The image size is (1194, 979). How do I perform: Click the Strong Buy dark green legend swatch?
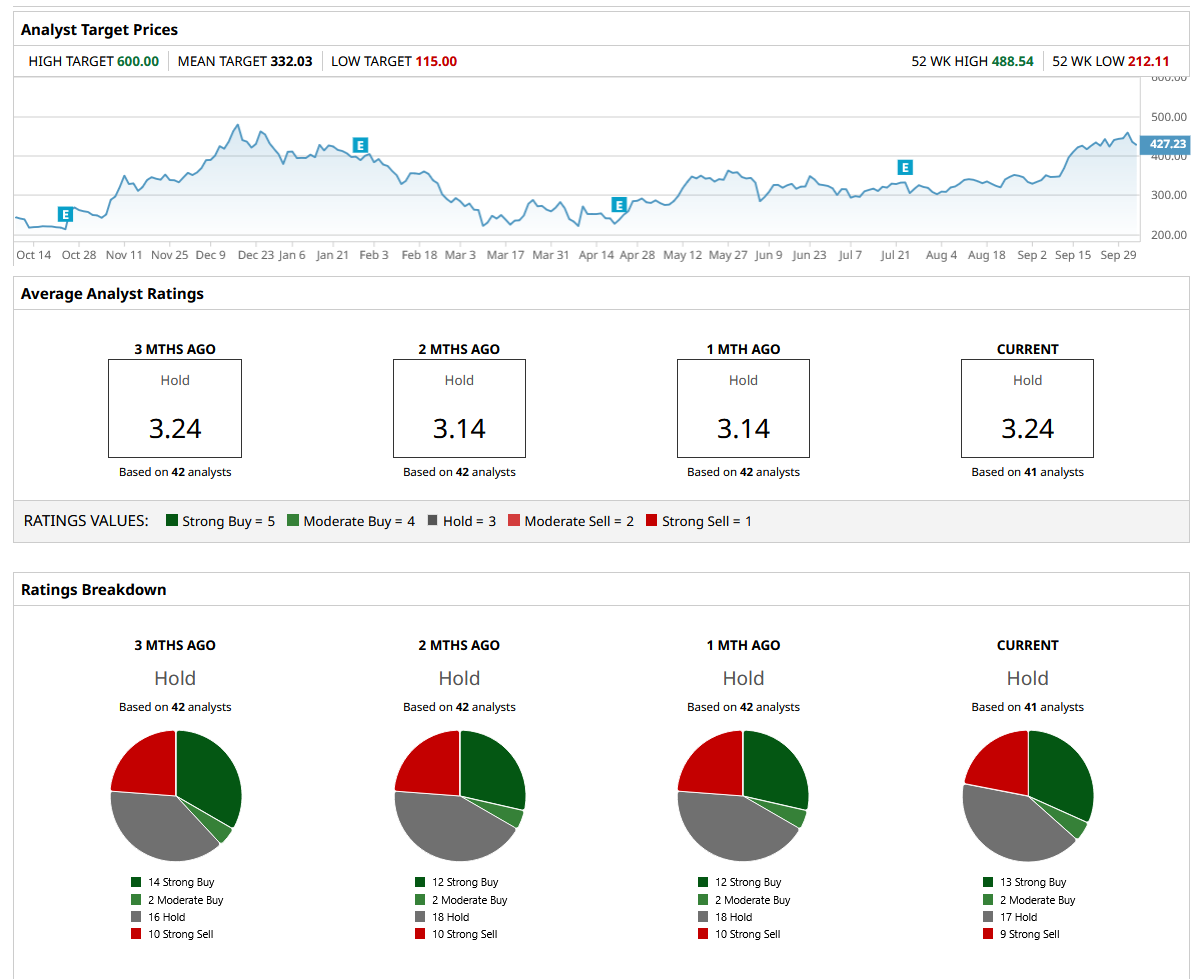172,521
